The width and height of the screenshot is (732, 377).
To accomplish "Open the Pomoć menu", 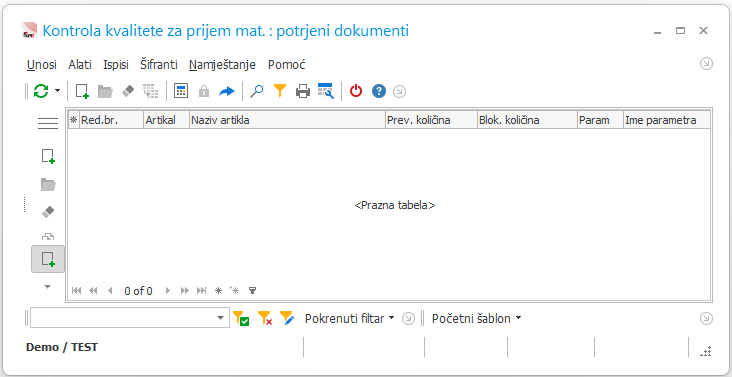I will (287, 65).
